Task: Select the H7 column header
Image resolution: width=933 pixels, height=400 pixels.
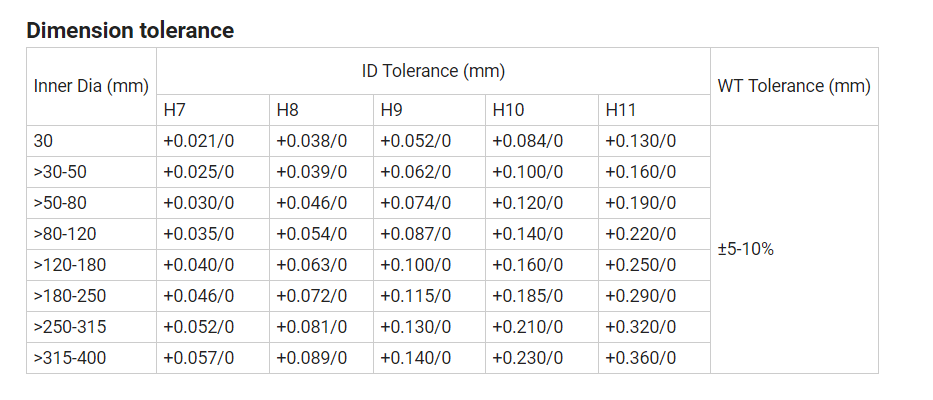Action: [174, 110]
